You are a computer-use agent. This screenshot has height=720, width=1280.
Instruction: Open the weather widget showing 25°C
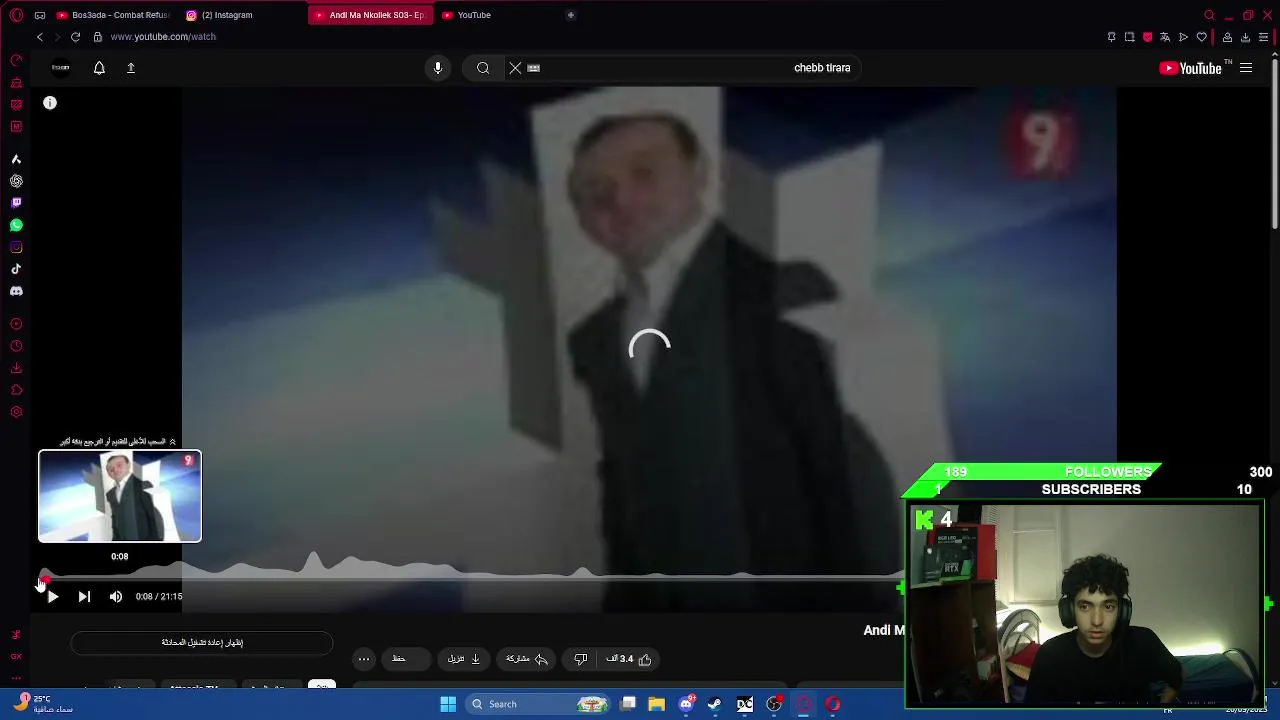[x=43, y=704]
